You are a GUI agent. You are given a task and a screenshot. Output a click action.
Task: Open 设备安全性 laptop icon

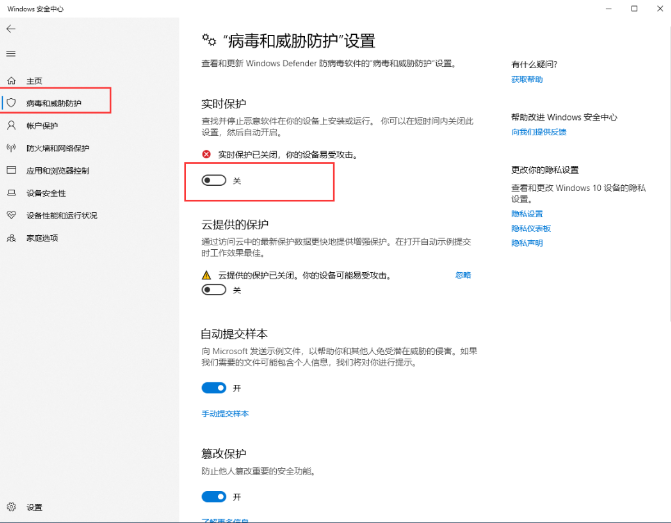click(12, 193)
